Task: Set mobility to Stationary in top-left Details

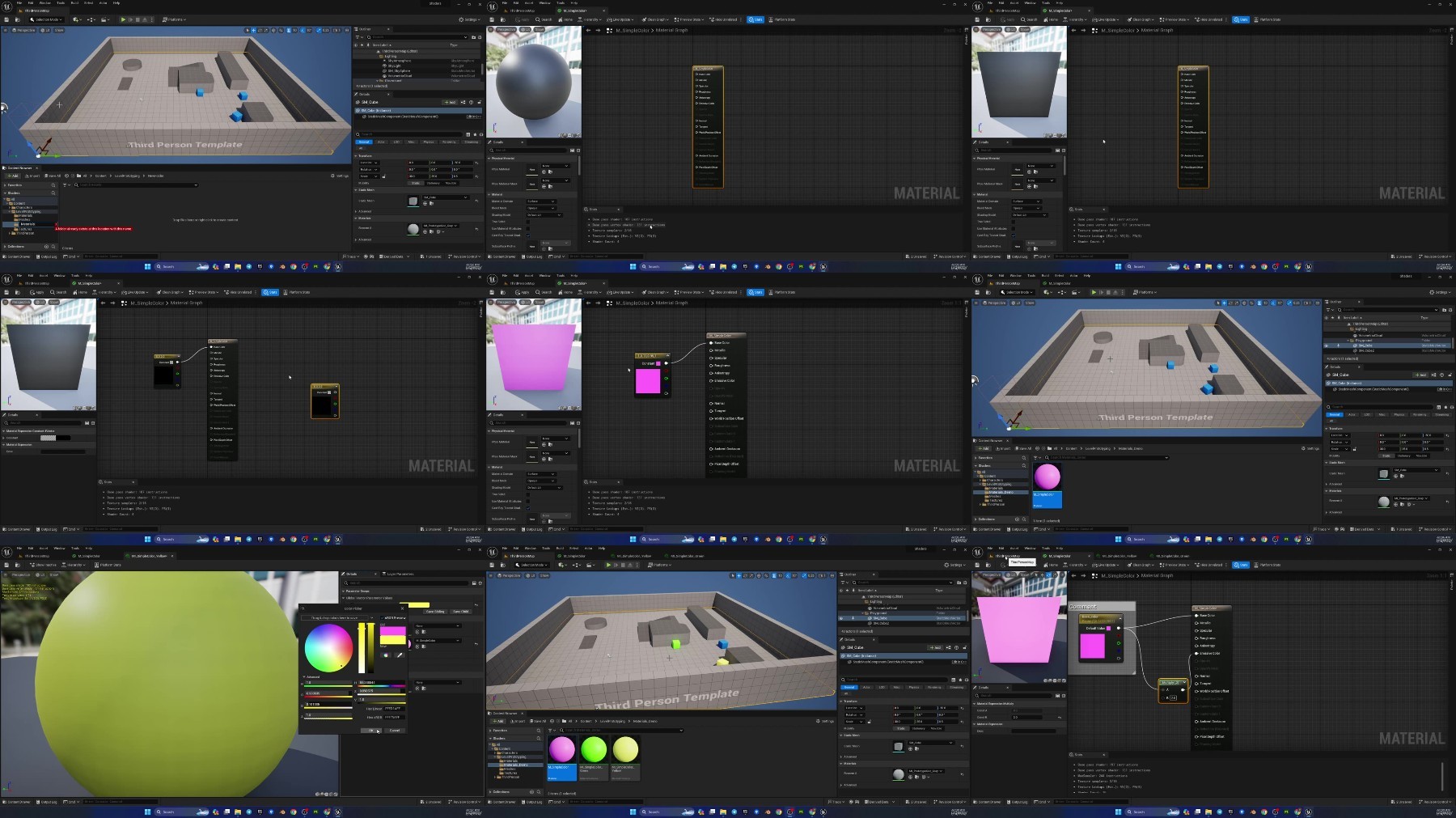Action: click(x=433, y=183)
